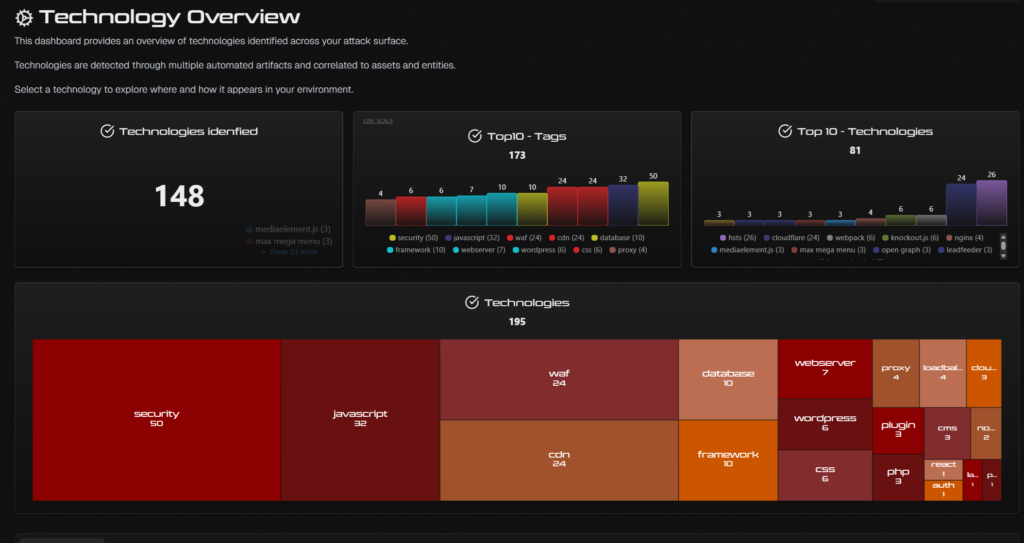1024x543 pixels.
Task: Click the checkmark icon above the Technologies treemap
Action: point(472,303)
